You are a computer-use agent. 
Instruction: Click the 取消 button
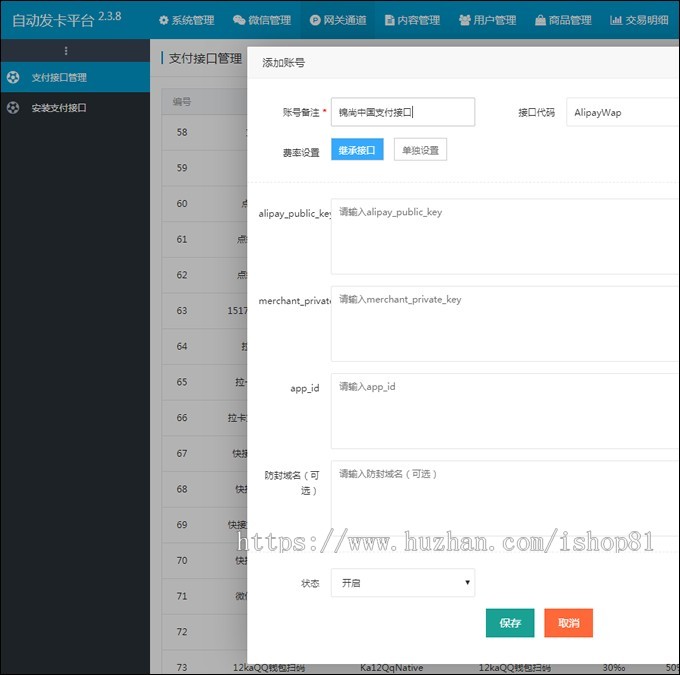point(569,623)
